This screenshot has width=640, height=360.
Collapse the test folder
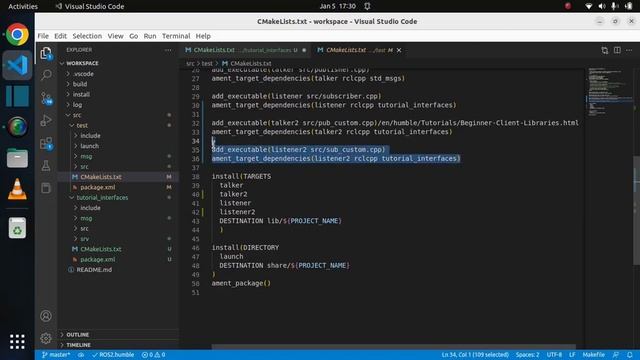82,125
